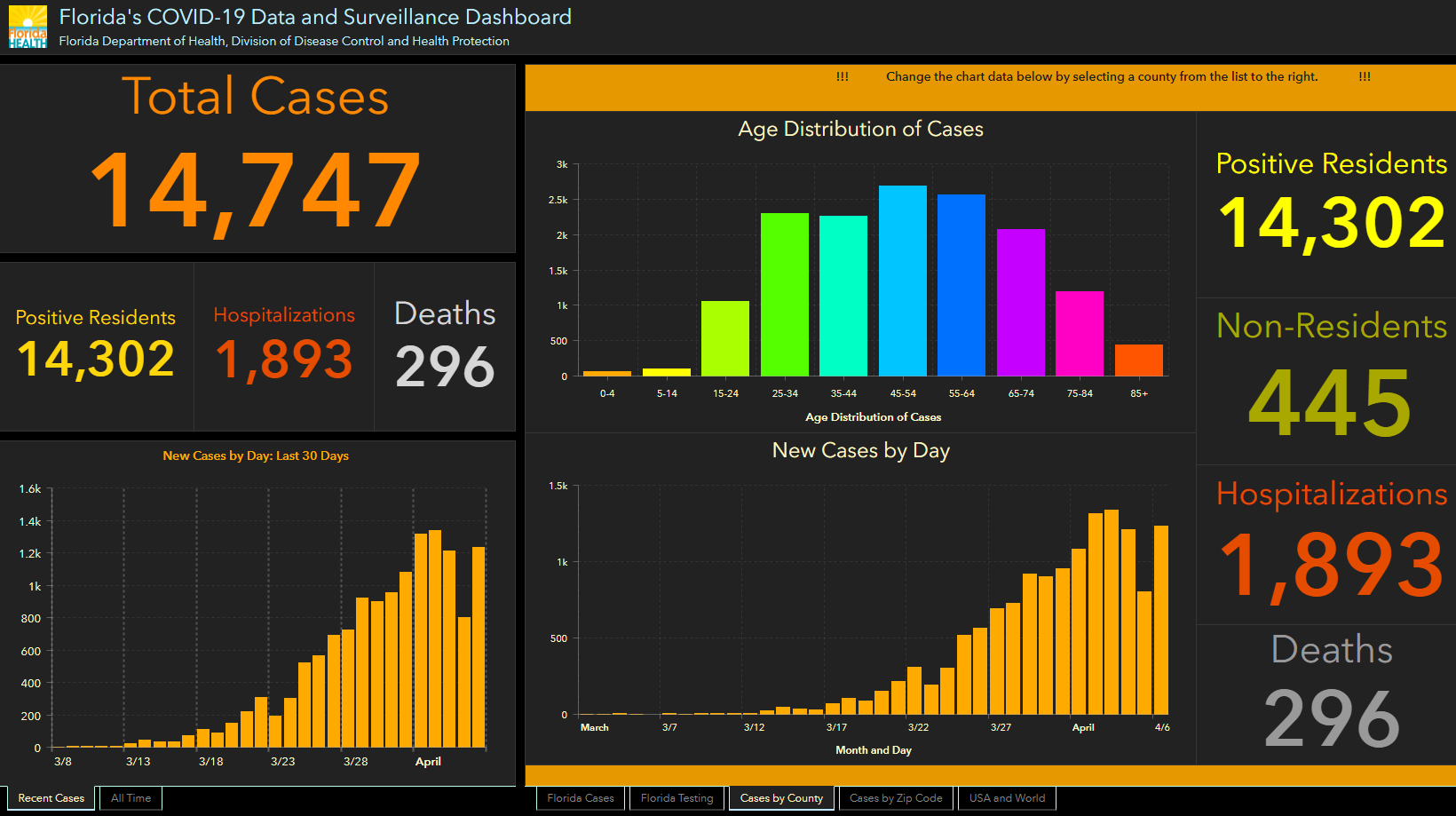This screenshot has width=1456, height=816.
Task: Click the 65-74 purple age bar
Action: 1021,303
